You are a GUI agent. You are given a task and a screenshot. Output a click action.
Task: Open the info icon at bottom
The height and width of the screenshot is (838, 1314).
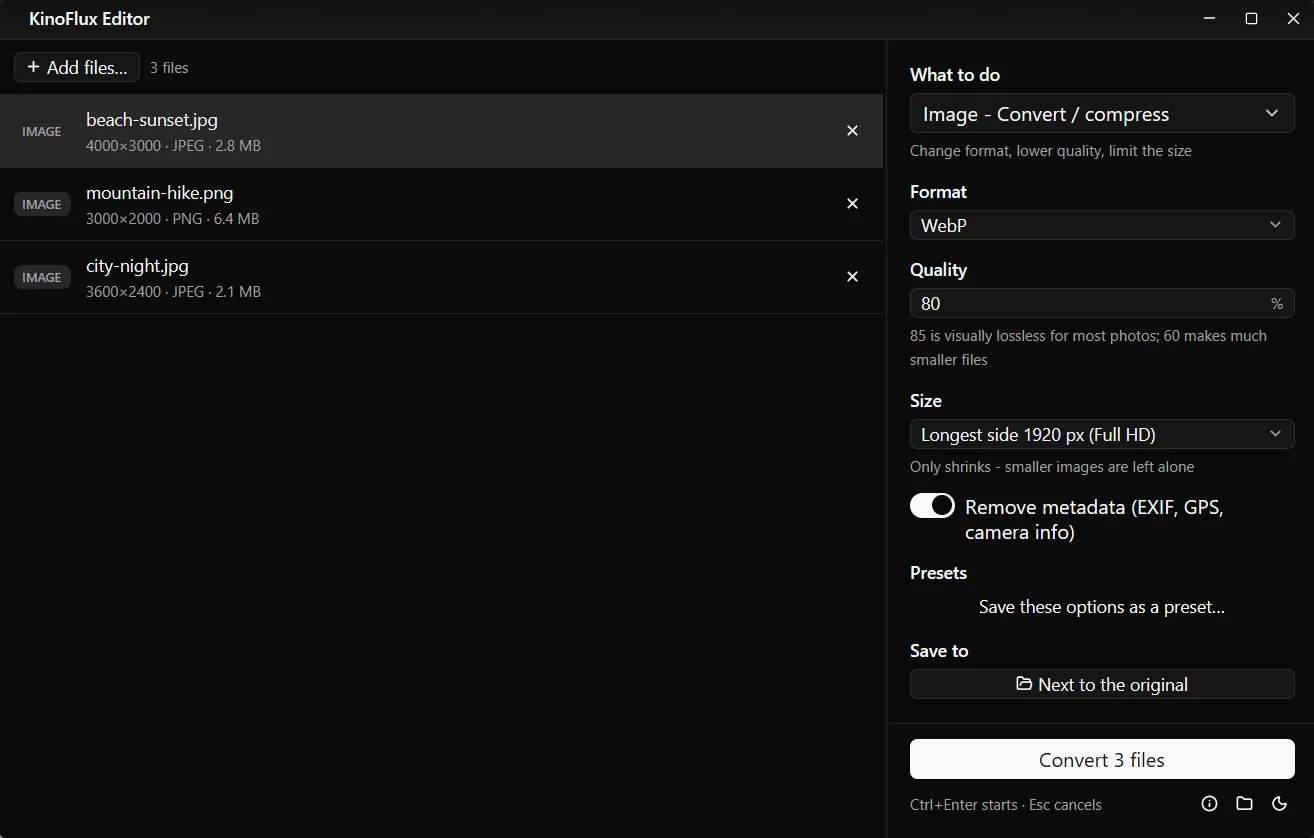click(1209, 803)
